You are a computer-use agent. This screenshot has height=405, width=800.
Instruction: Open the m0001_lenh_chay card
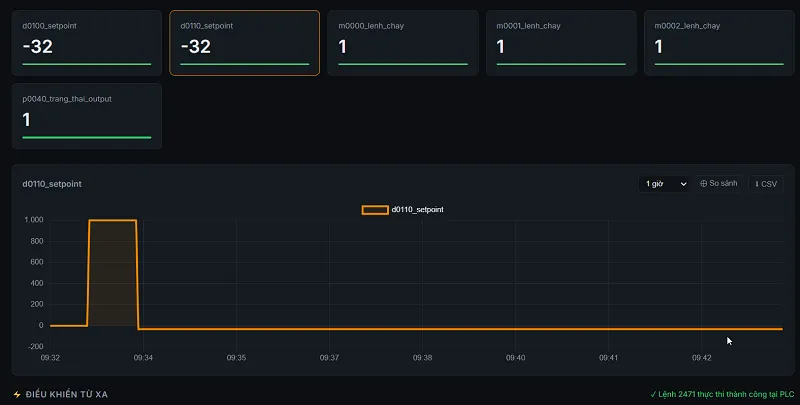pos(561,43)
